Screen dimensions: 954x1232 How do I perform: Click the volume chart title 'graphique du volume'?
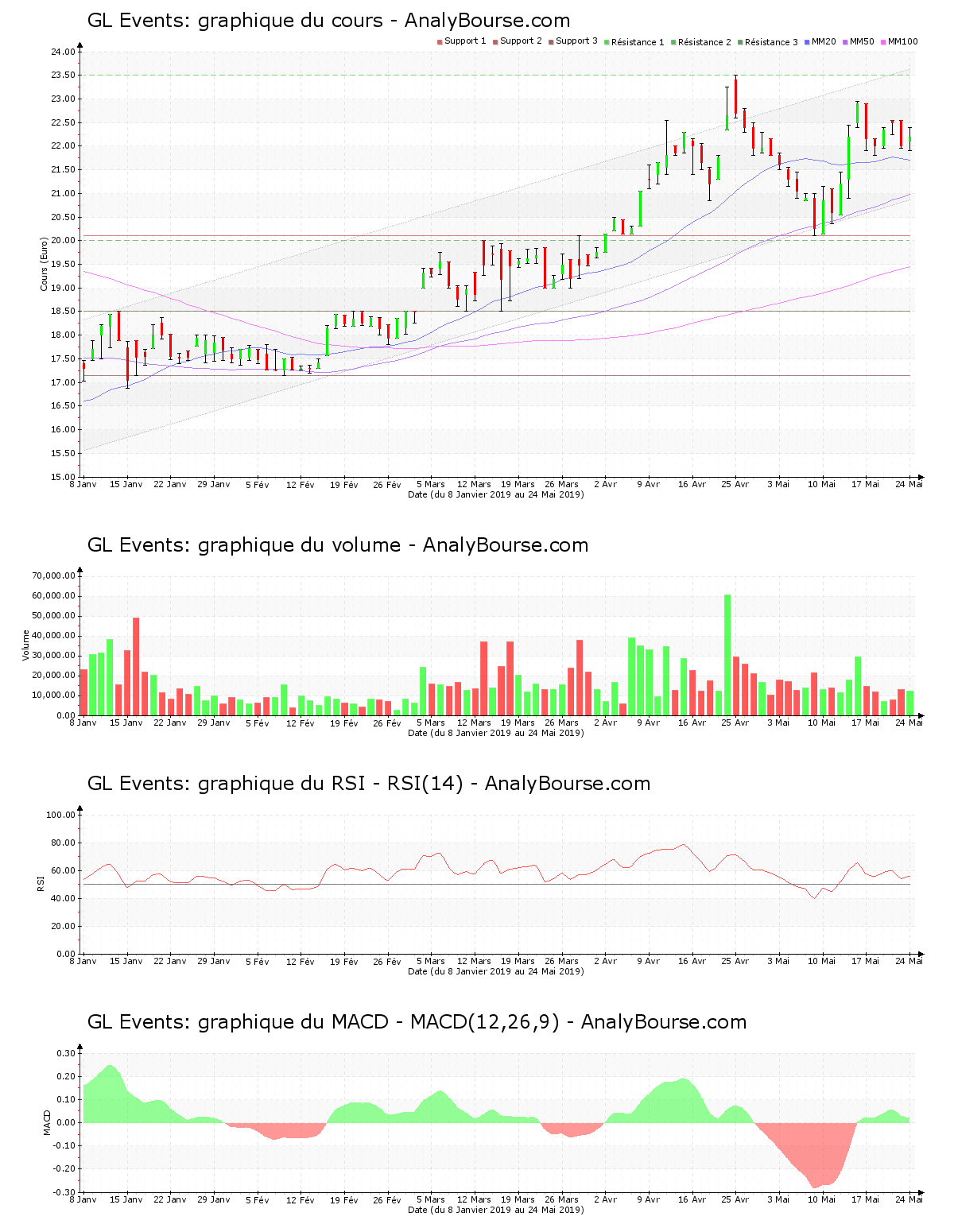(x=338, y=545)
